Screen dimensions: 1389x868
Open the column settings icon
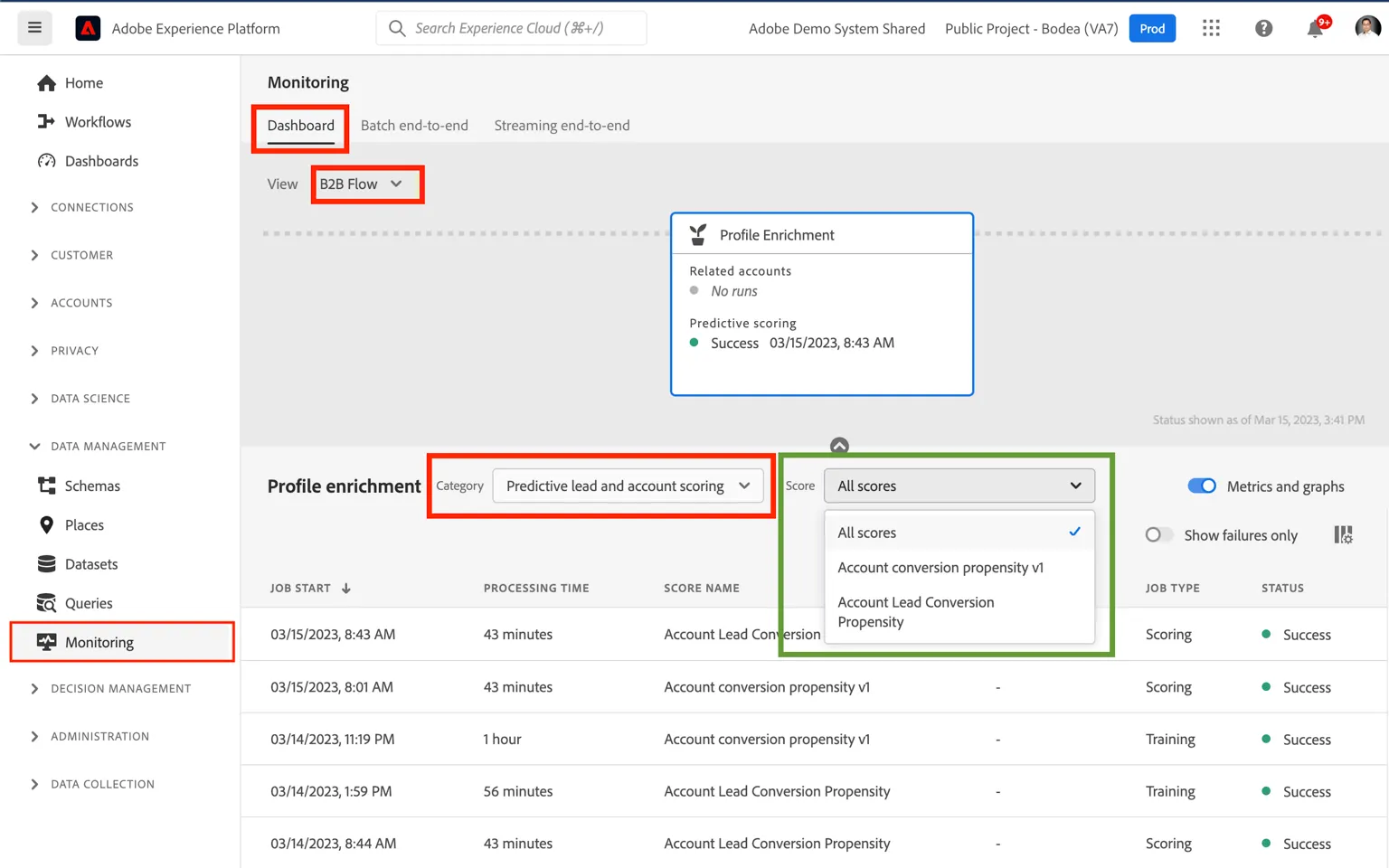pyautogui.click(x=1343, y=535)
